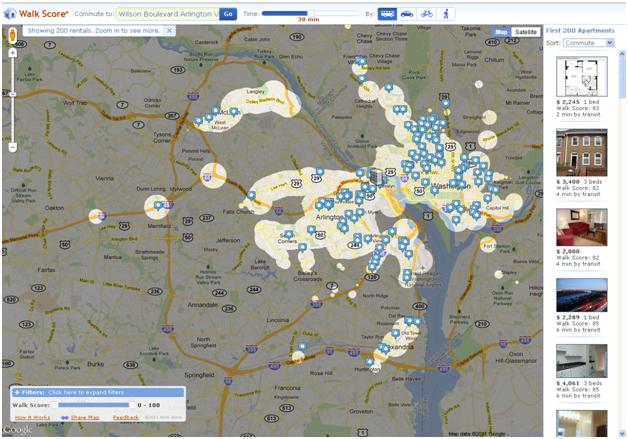
Task: Dismiss the 'Showing 200 rentals' notice
Action: tap(169, 30)
